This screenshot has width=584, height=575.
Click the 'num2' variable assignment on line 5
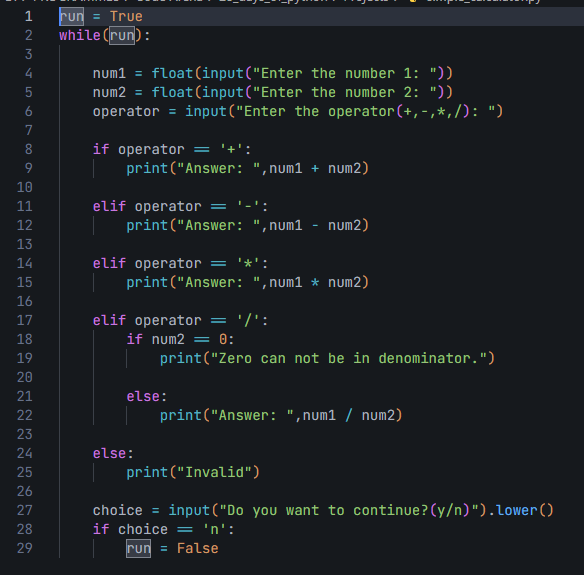(110, 92)
